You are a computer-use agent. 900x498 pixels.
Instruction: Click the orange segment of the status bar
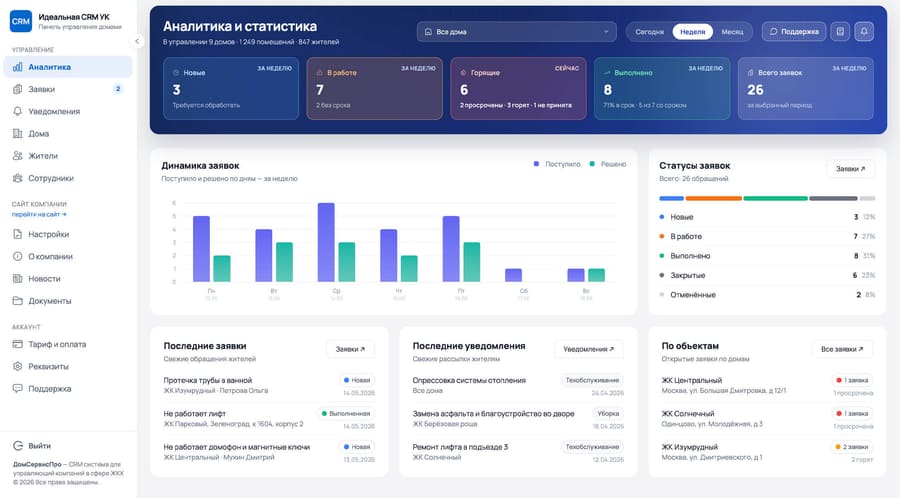(x=713, y=199)
